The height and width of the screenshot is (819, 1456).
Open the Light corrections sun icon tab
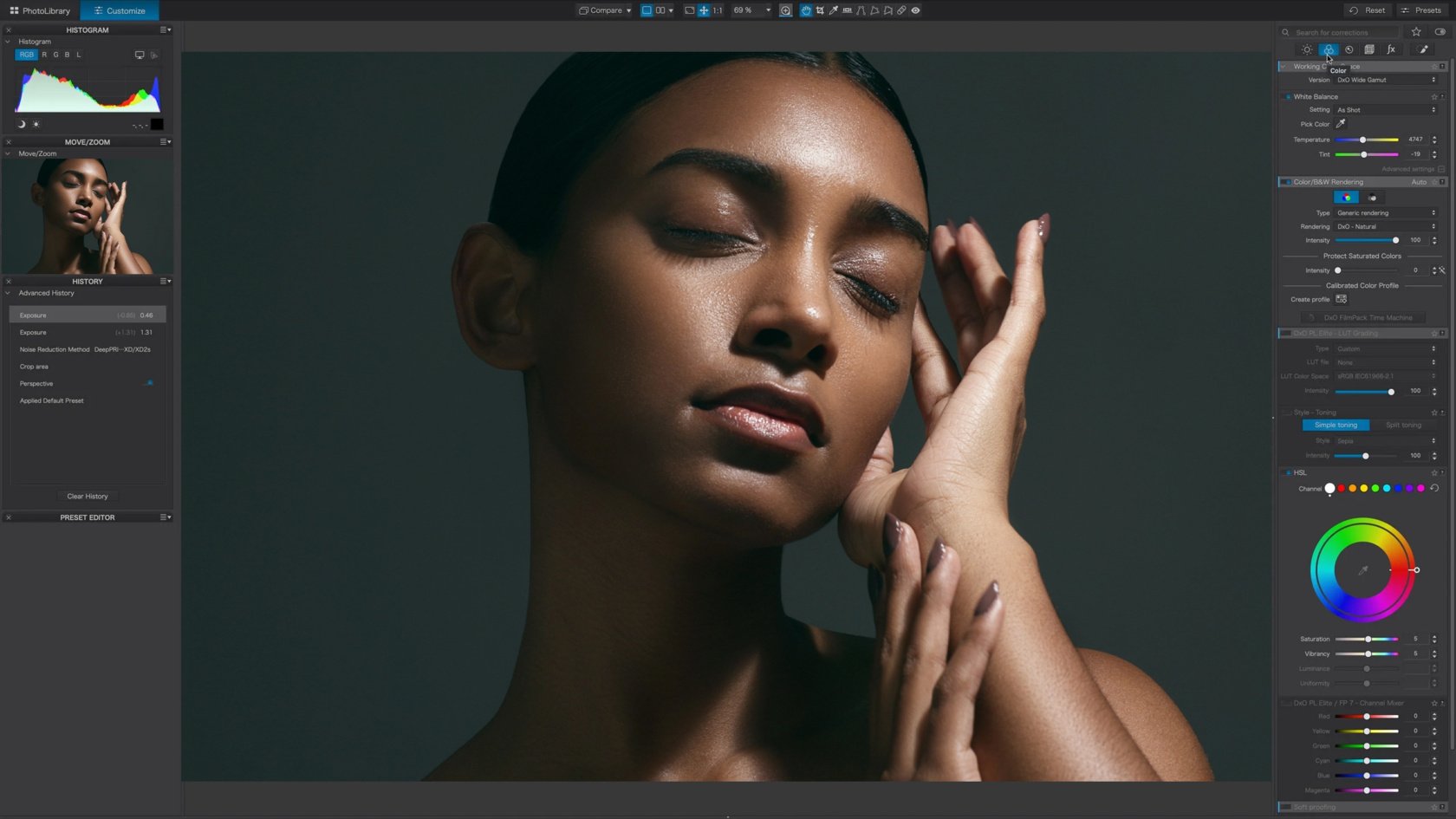tap(1307, 49)
